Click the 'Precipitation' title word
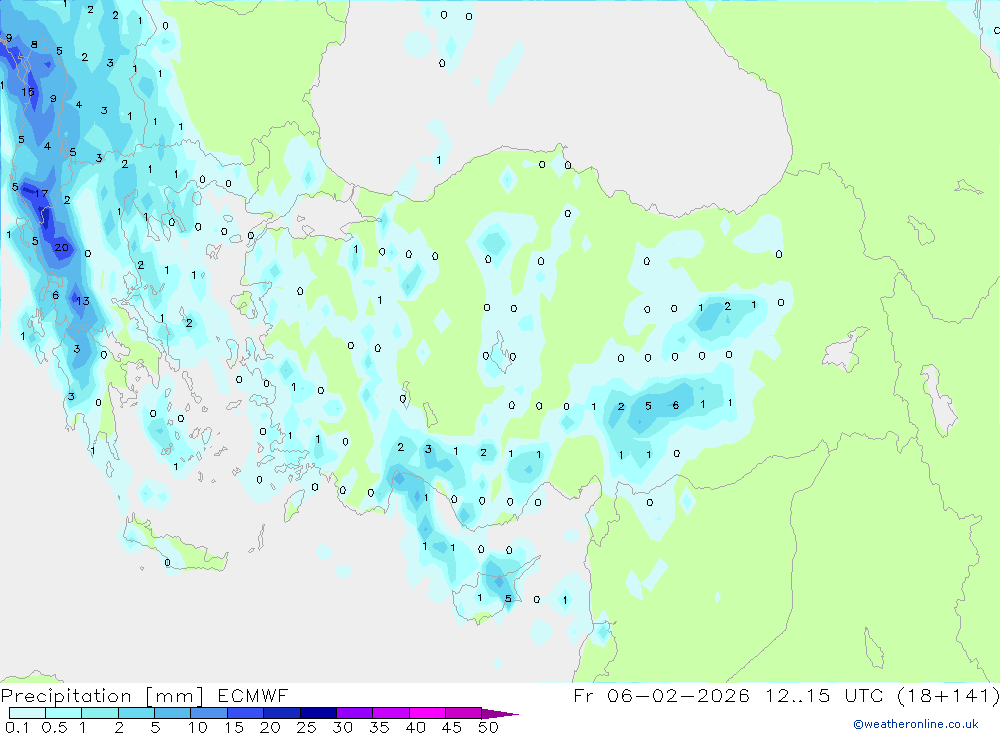Screen dimensions: 1000x733 (66, 695)
